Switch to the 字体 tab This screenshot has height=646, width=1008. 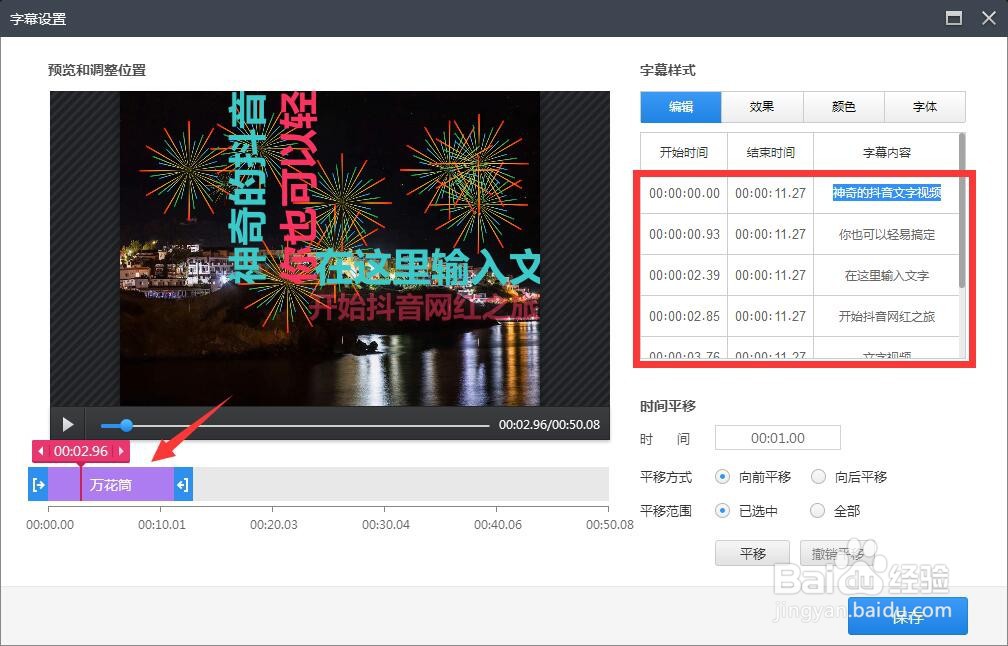pyautogui.click(x=924, y=107)
